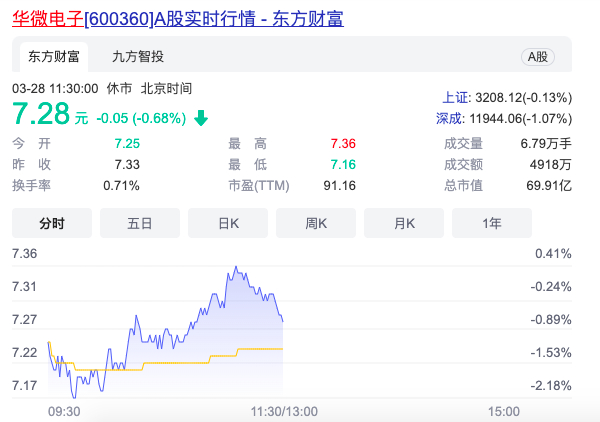Select the 日K chart tab
Image resolution: width=600 pixels, height=422 pixels.
click(228, 223)
